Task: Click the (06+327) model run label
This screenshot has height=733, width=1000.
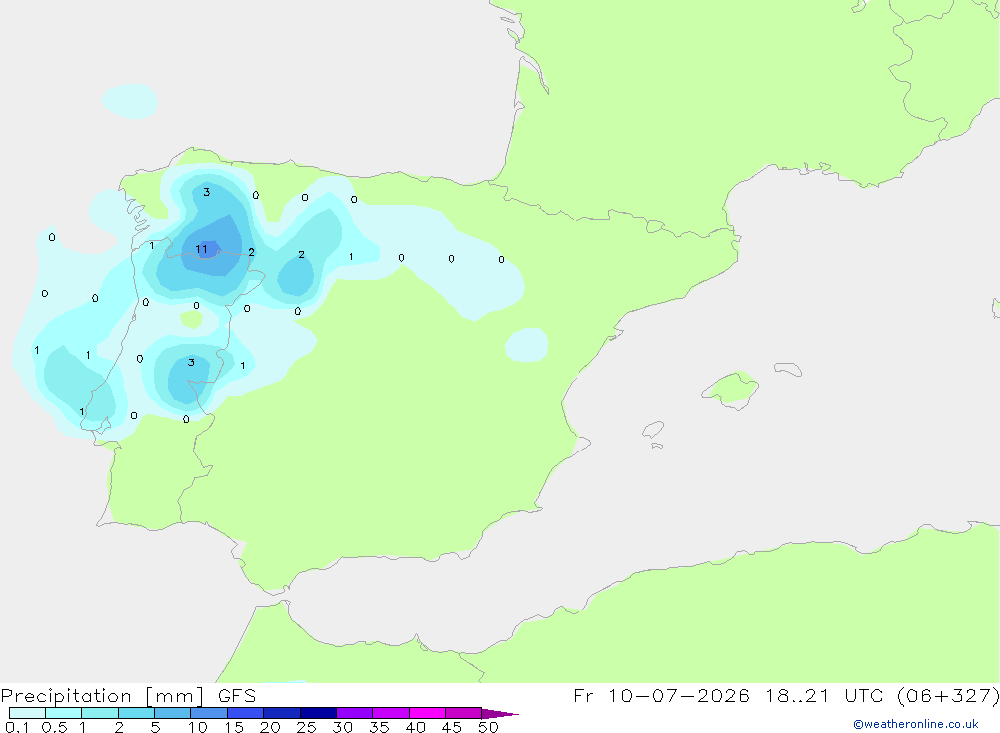Action: (x=948, y=695)
